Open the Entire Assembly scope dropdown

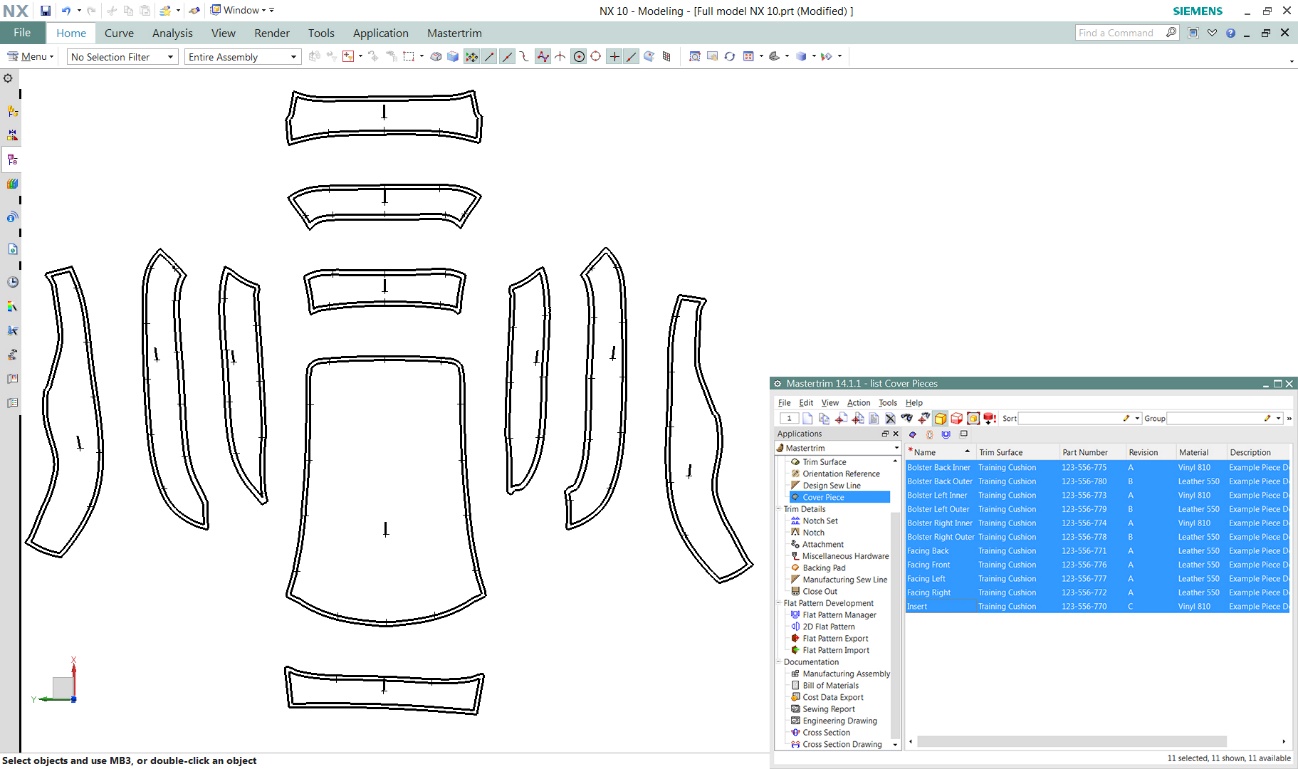coord(243,57)
